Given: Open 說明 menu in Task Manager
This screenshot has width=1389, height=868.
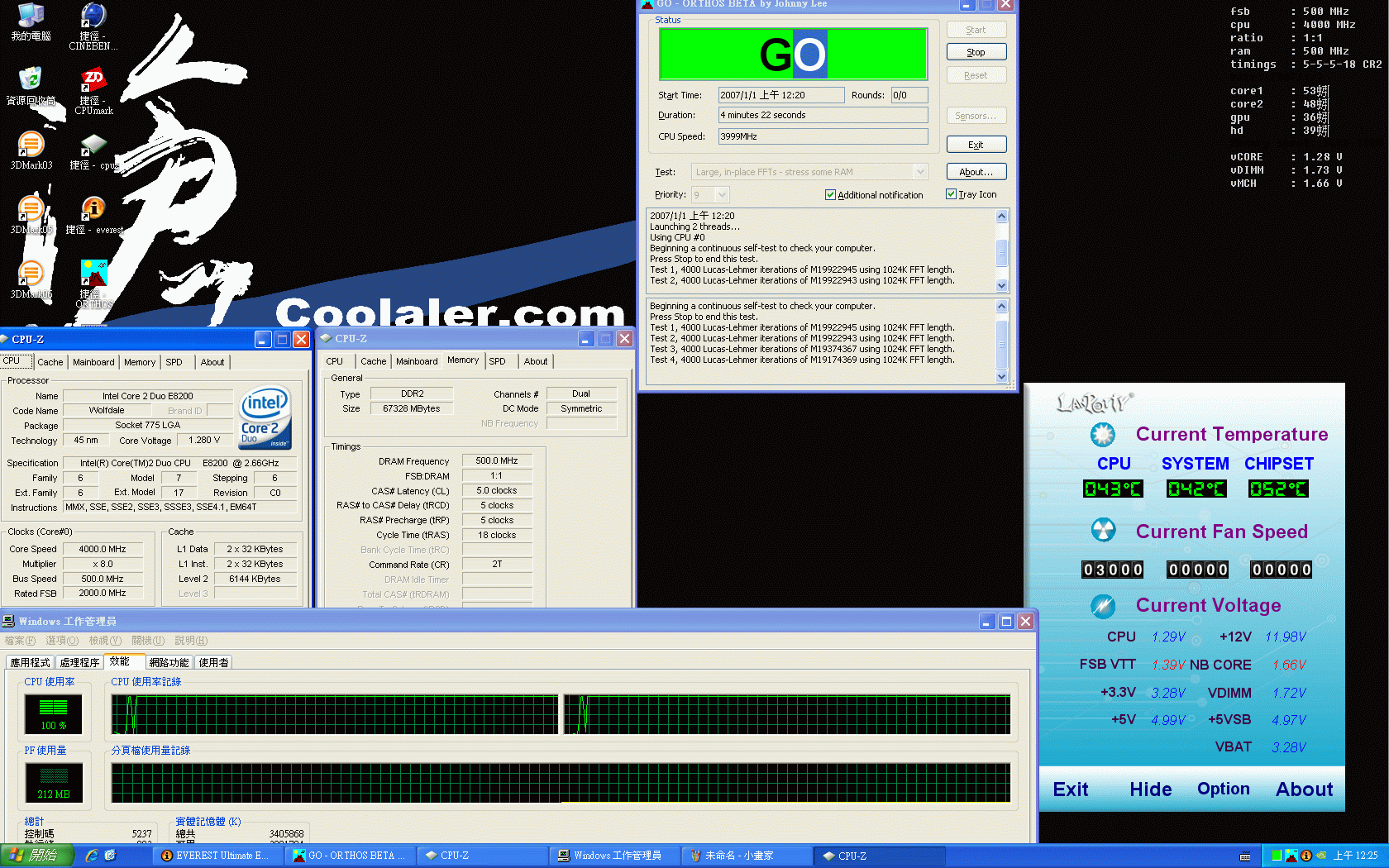Looking at the screenshot, I should pyautogui.click(x=191, y=641).
